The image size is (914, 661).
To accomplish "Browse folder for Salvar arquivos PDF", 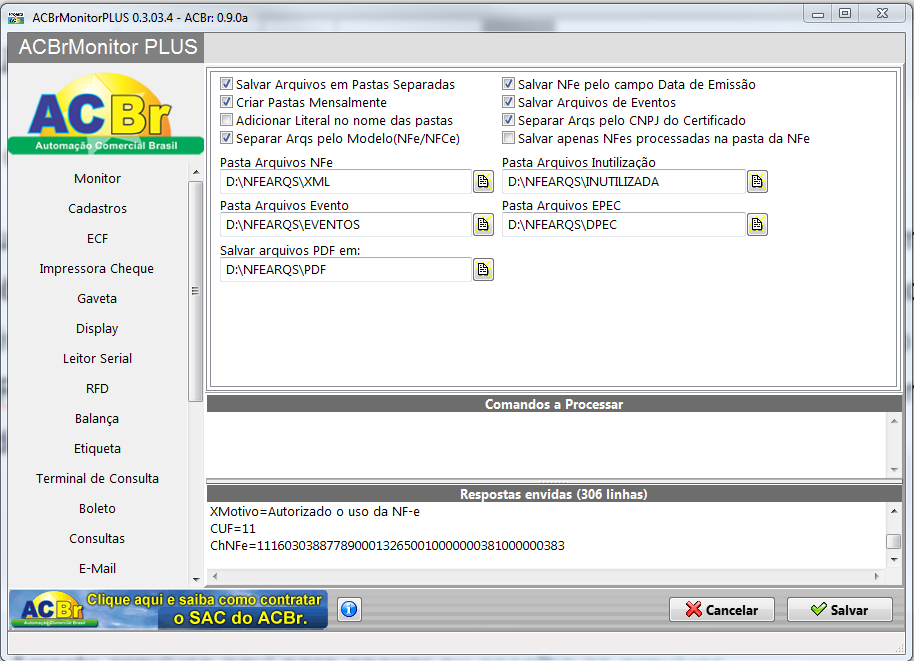I will point(483,269).
